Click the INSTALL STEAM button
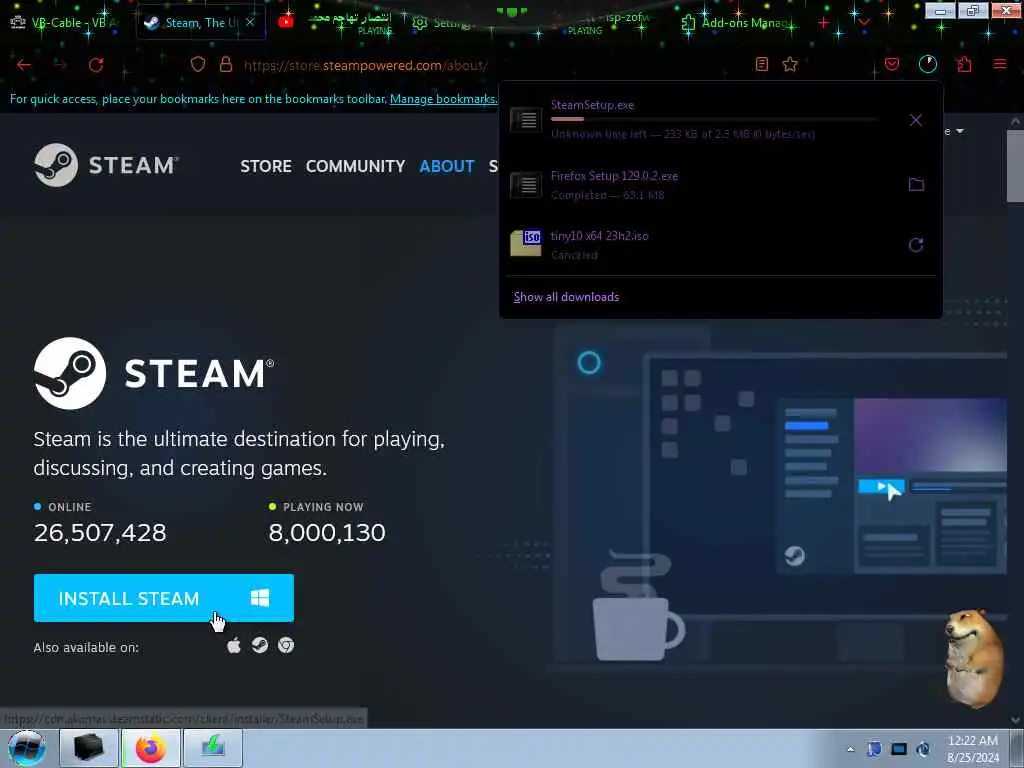The width and height of the screenshot is (1024, 768). point(163,598)
